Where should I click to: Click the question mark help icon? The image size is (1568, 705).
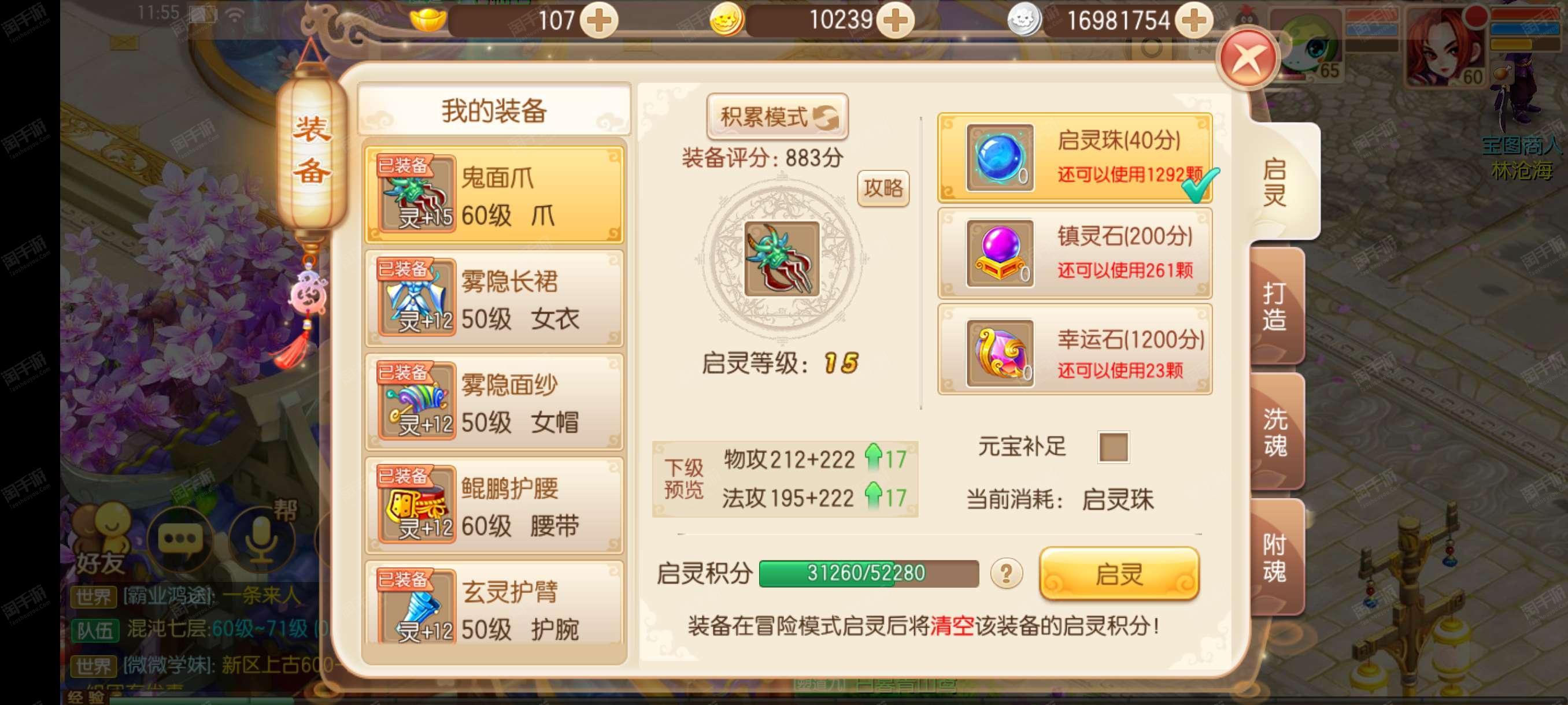tap(1005, 574)
